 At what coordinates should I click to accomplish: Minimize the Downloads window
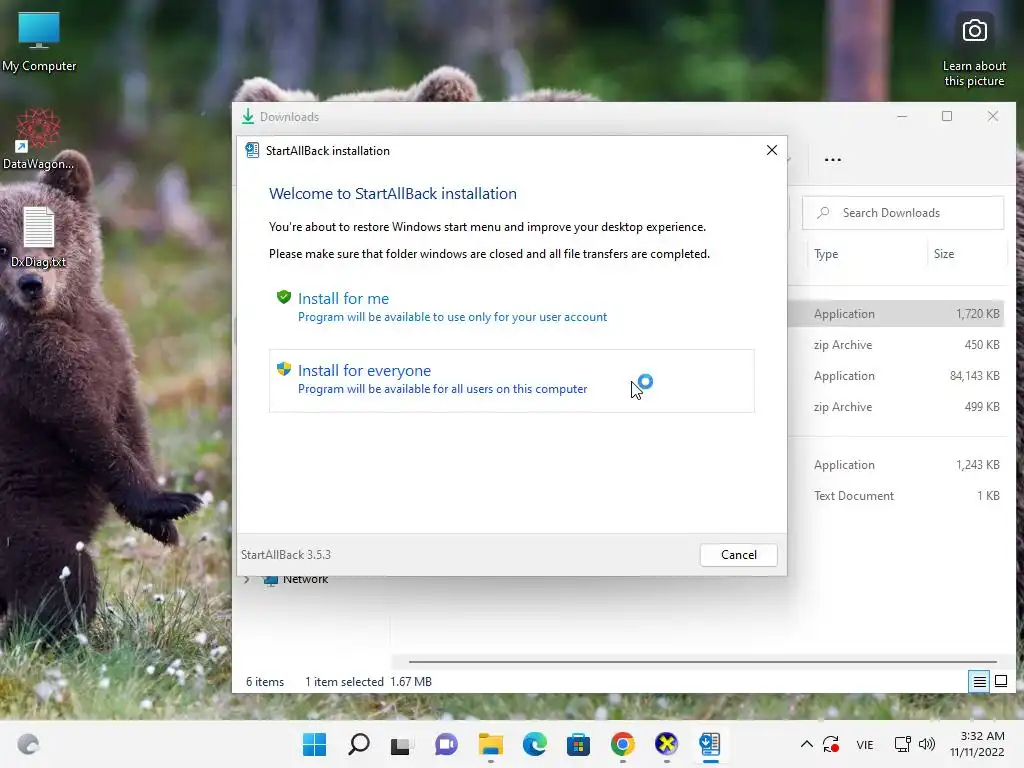pos(902,116)
